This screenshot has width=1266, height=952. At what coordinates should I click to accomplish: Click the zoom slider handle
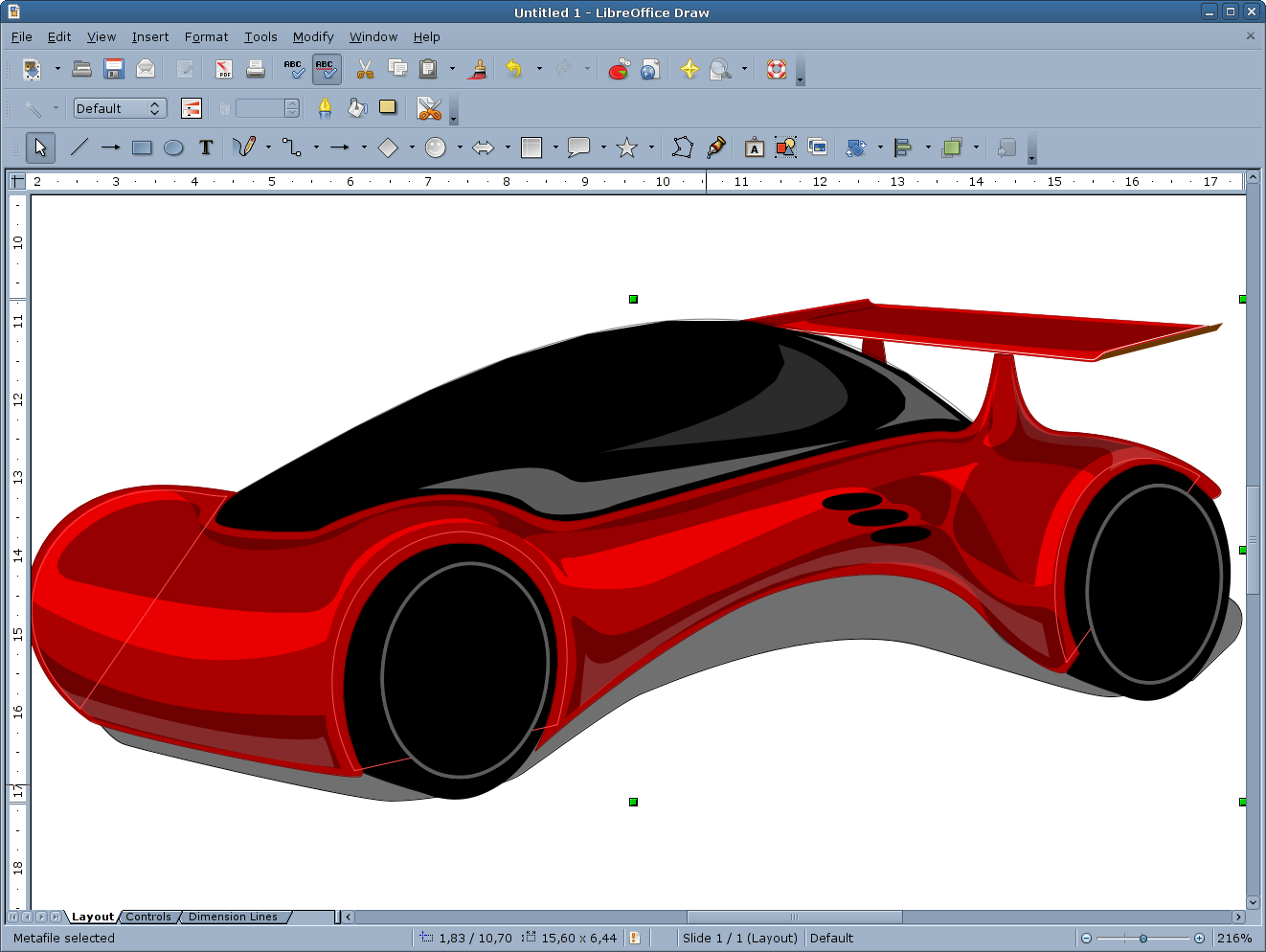pos(1142,939)
